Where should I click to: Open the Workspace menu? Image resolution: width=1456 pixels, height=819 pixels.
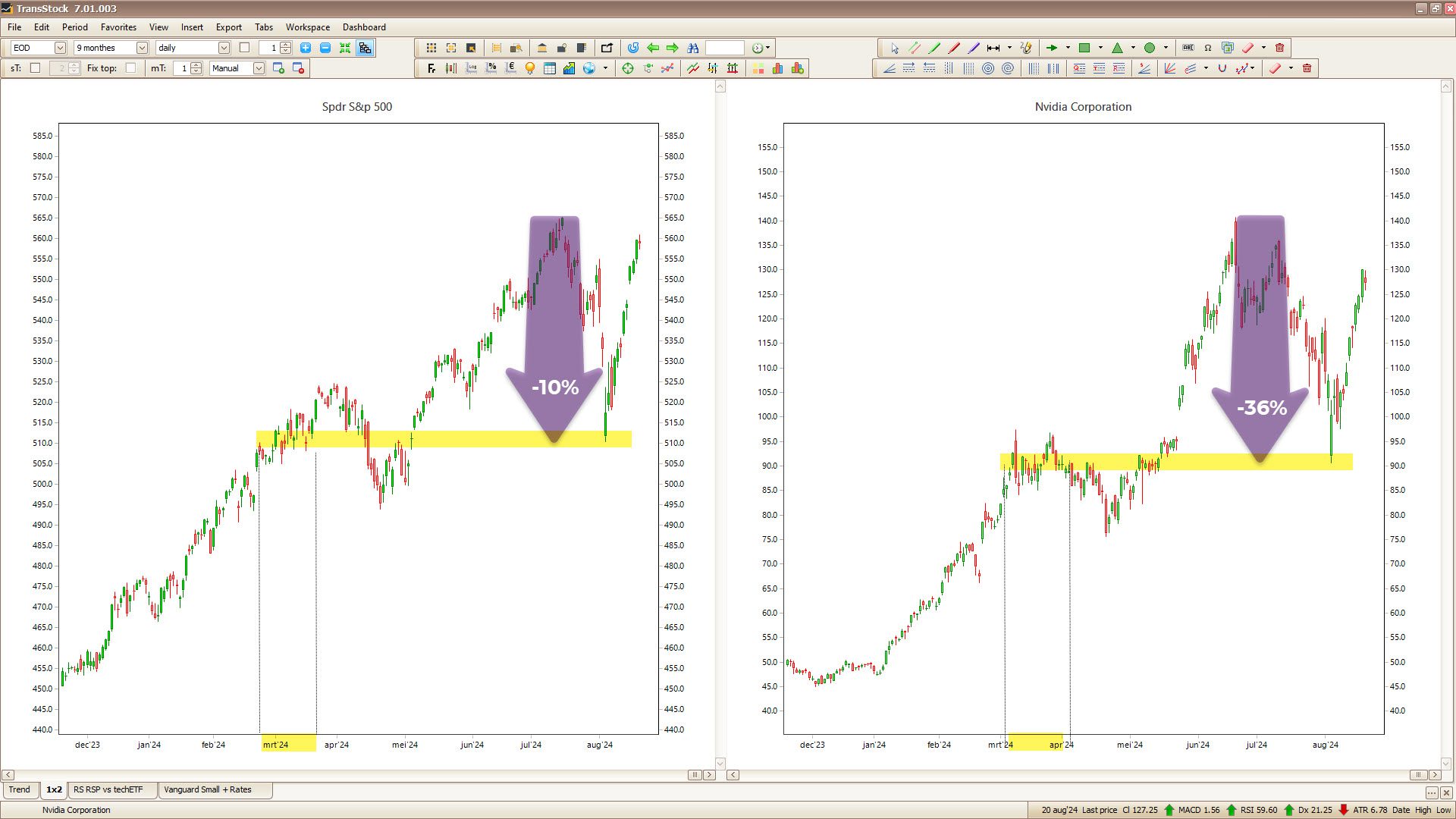pos(307,27)
